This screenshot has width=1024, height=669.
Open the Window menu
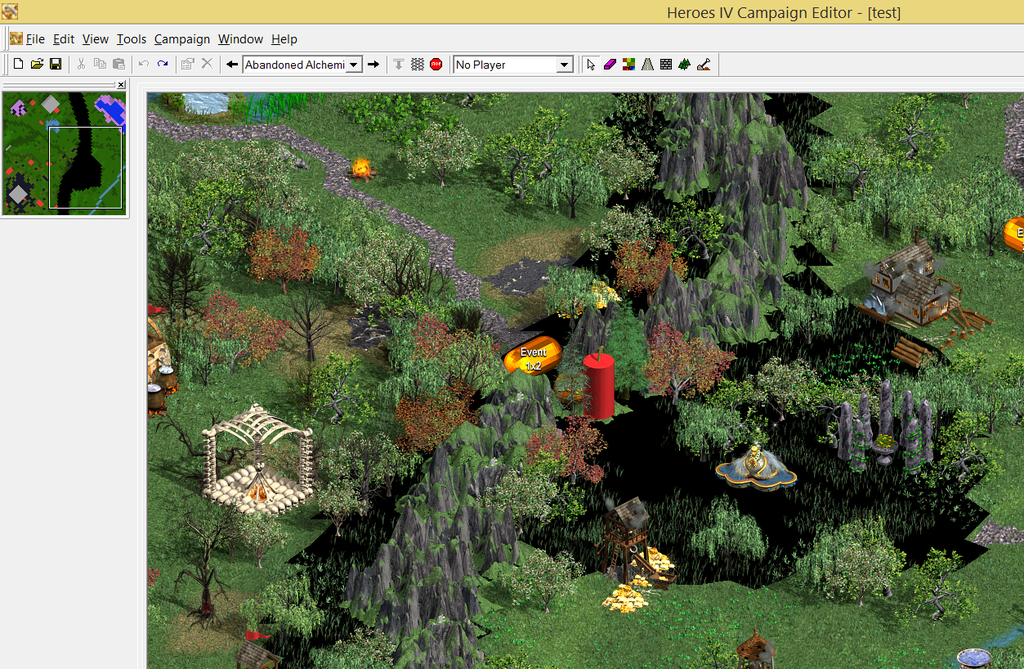[x=240, y=39]
